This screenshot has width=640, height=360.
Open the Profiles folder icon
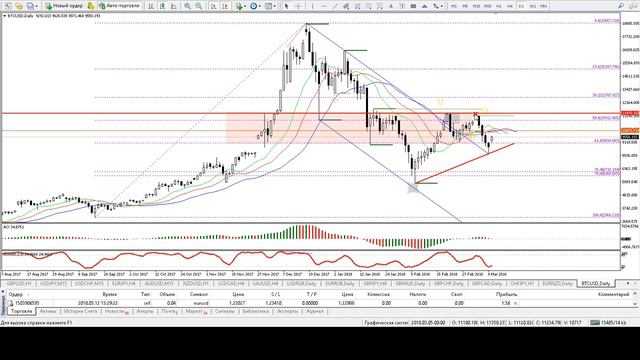click(x=19, y=6)
